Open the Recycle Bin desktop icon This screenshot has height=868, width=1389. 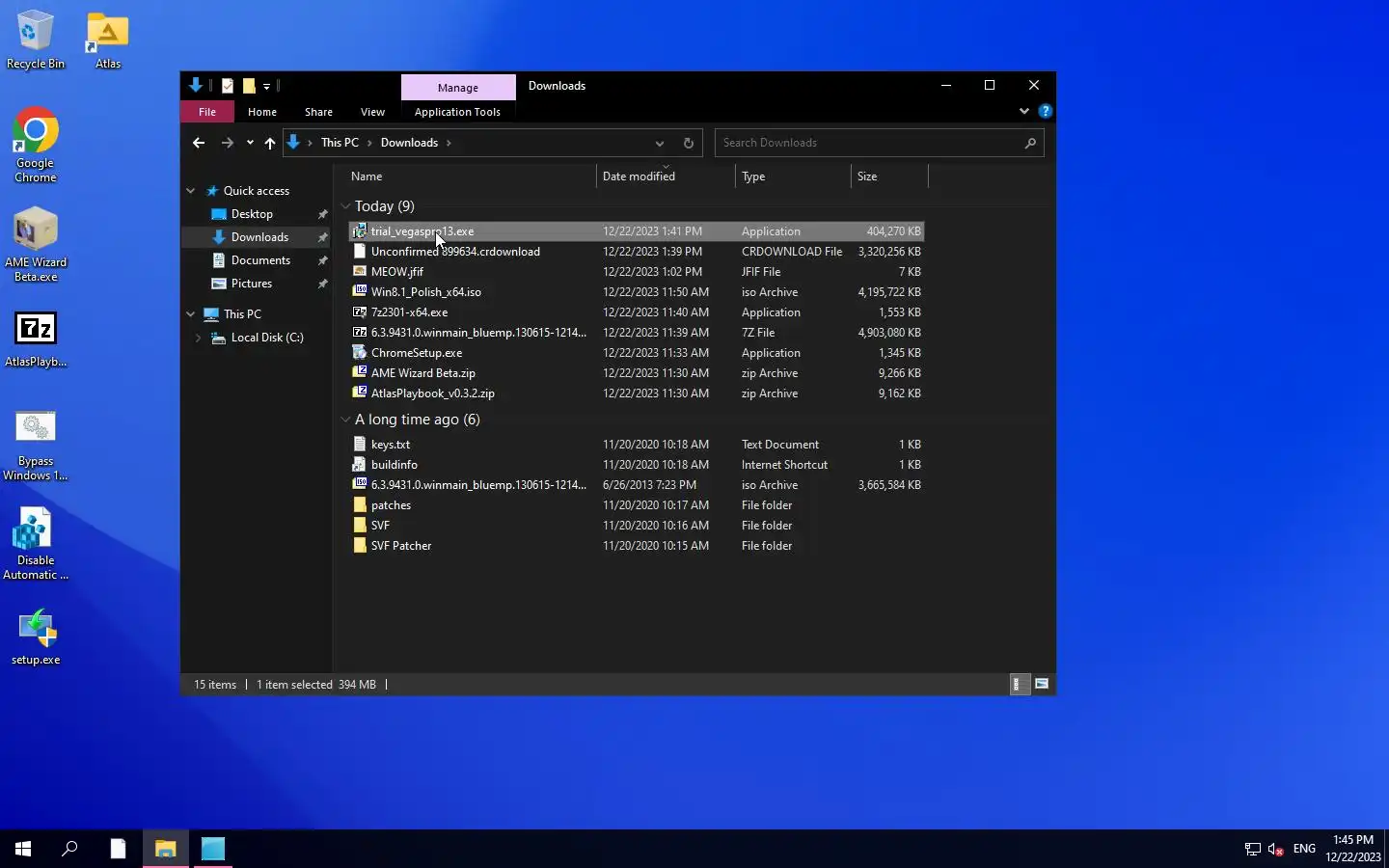tap(36, 40)
